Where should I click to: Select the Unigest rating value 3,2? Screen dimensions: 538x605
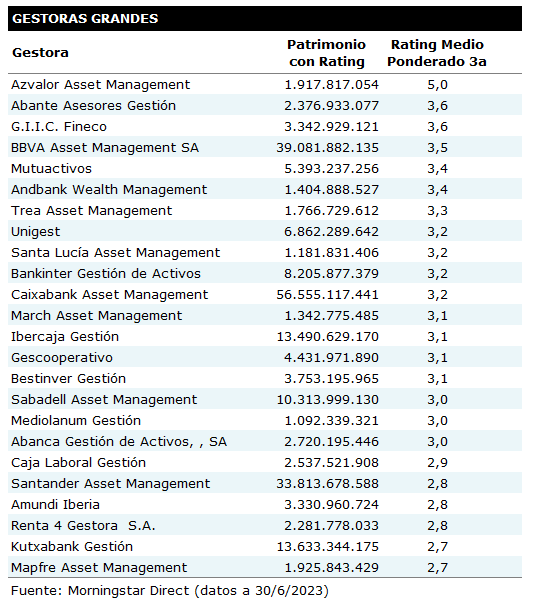pos(437,232)
